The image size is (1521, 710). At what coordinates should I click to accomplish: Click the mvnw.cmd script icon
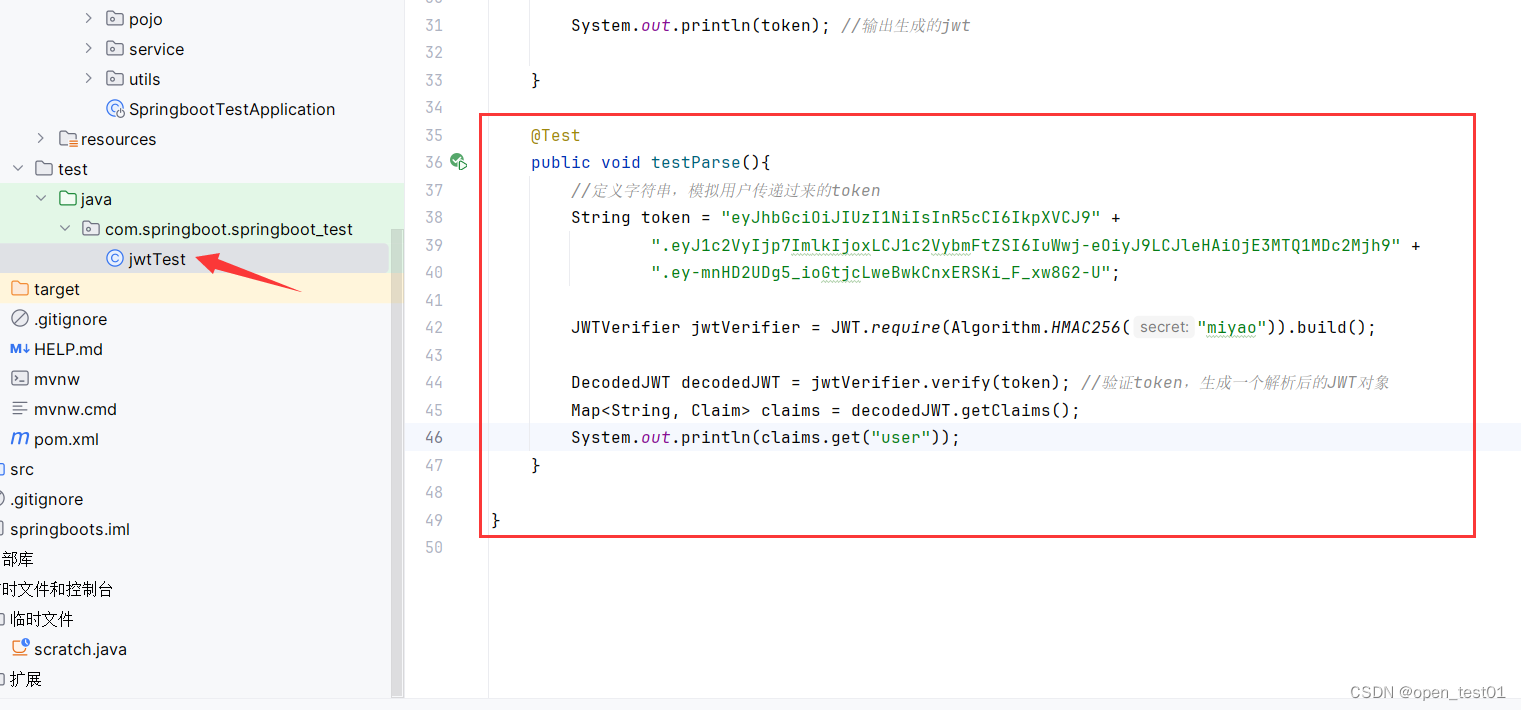(x=19, y=408)
